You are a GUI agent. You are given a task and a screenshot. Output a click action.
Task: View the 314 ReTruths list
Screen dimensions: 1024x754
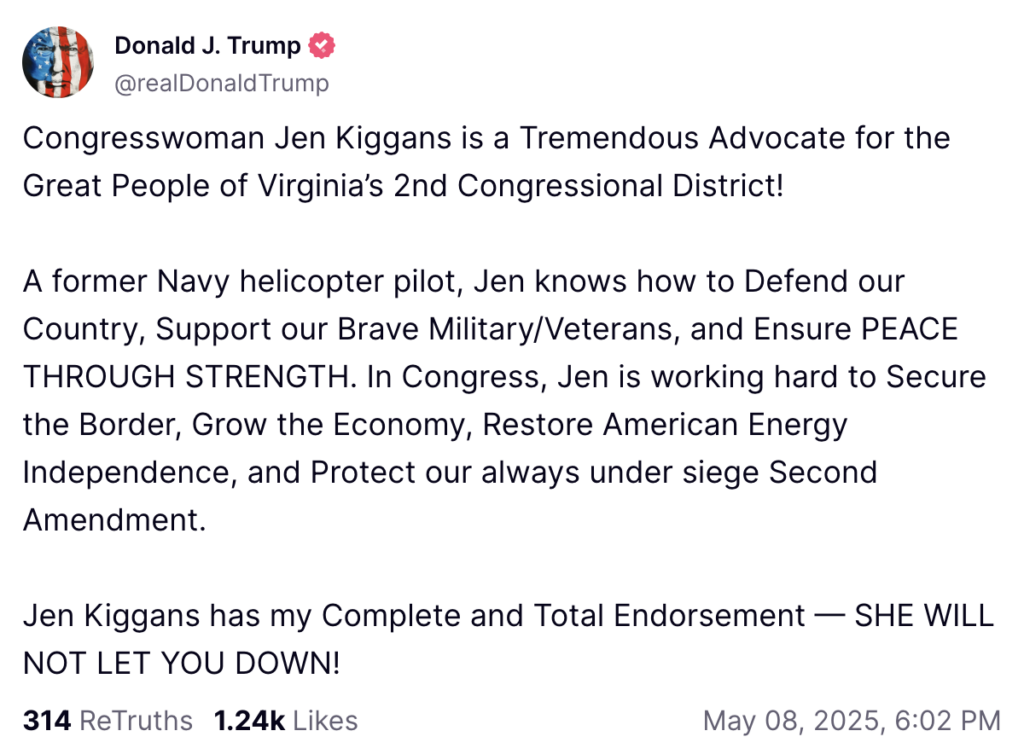point(107,720)
